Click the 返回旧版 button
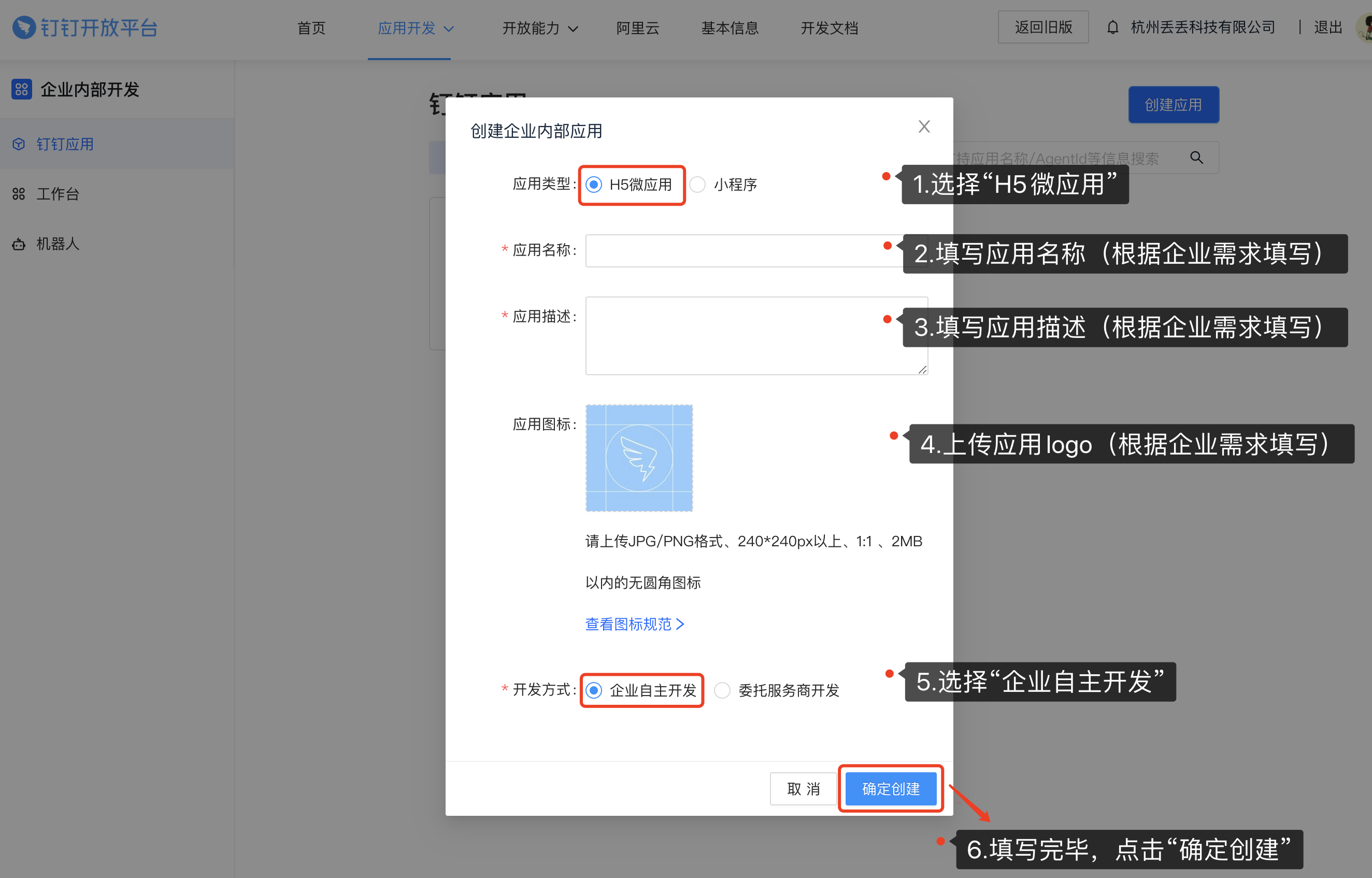The image size is (1372, 878). pos(1043,27)
